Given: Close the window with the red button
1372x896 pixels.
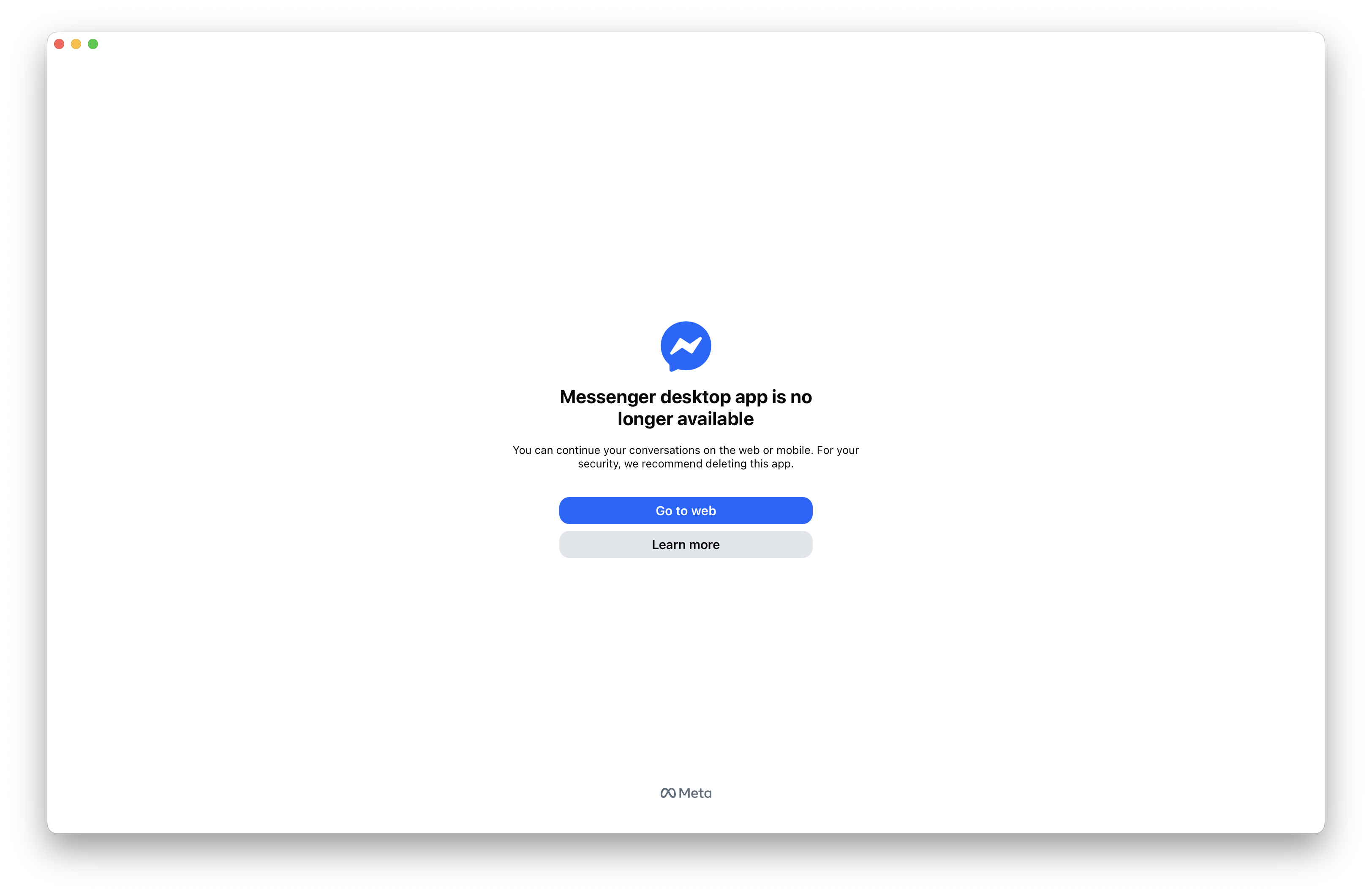Looking at the screenshot, I should (59, 44).
